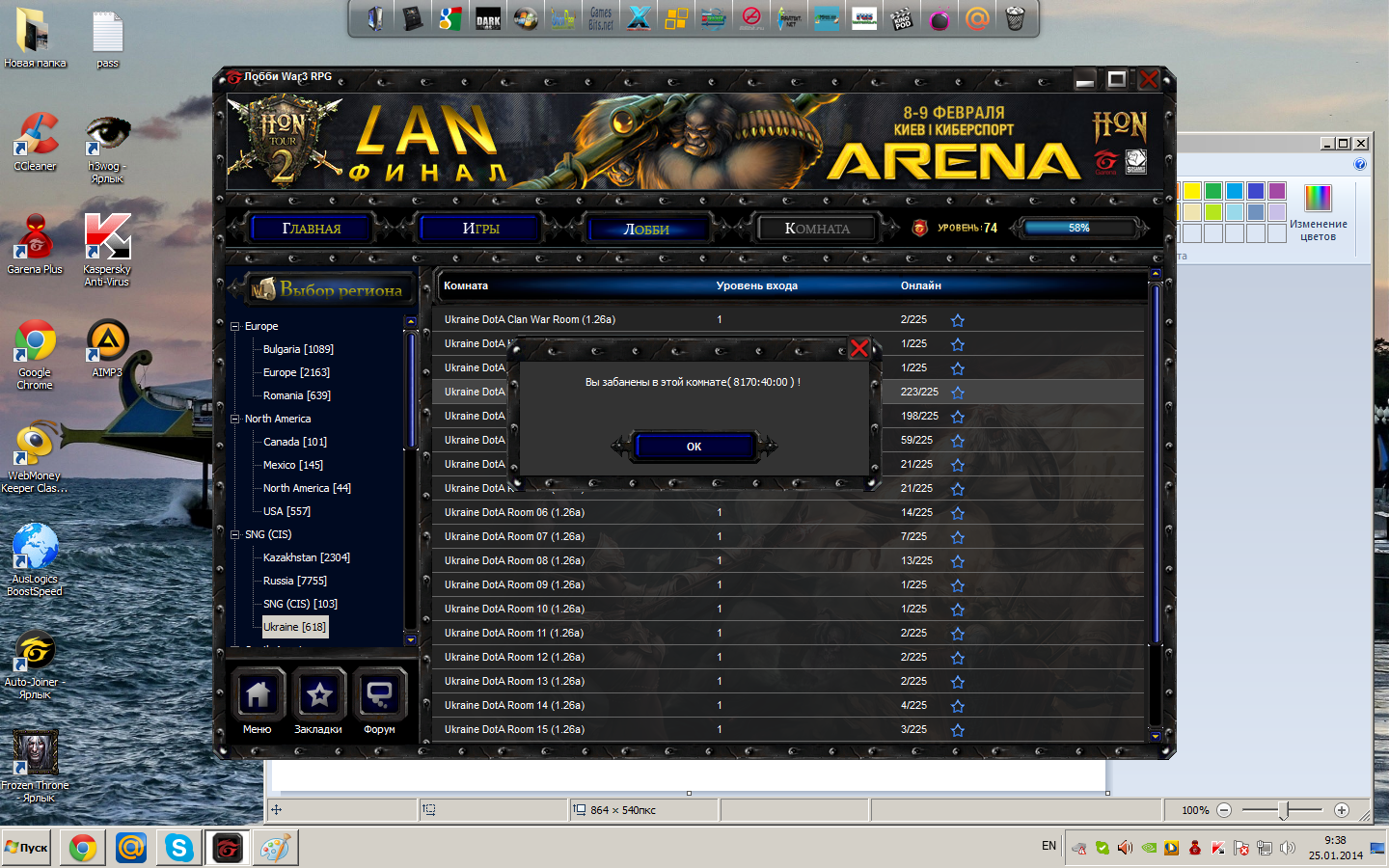The width and height of the screenshot is (1389, 868).
Task: Bookmark Ukraine DotA Room 06 star
Action: click(x=958, y=513)
